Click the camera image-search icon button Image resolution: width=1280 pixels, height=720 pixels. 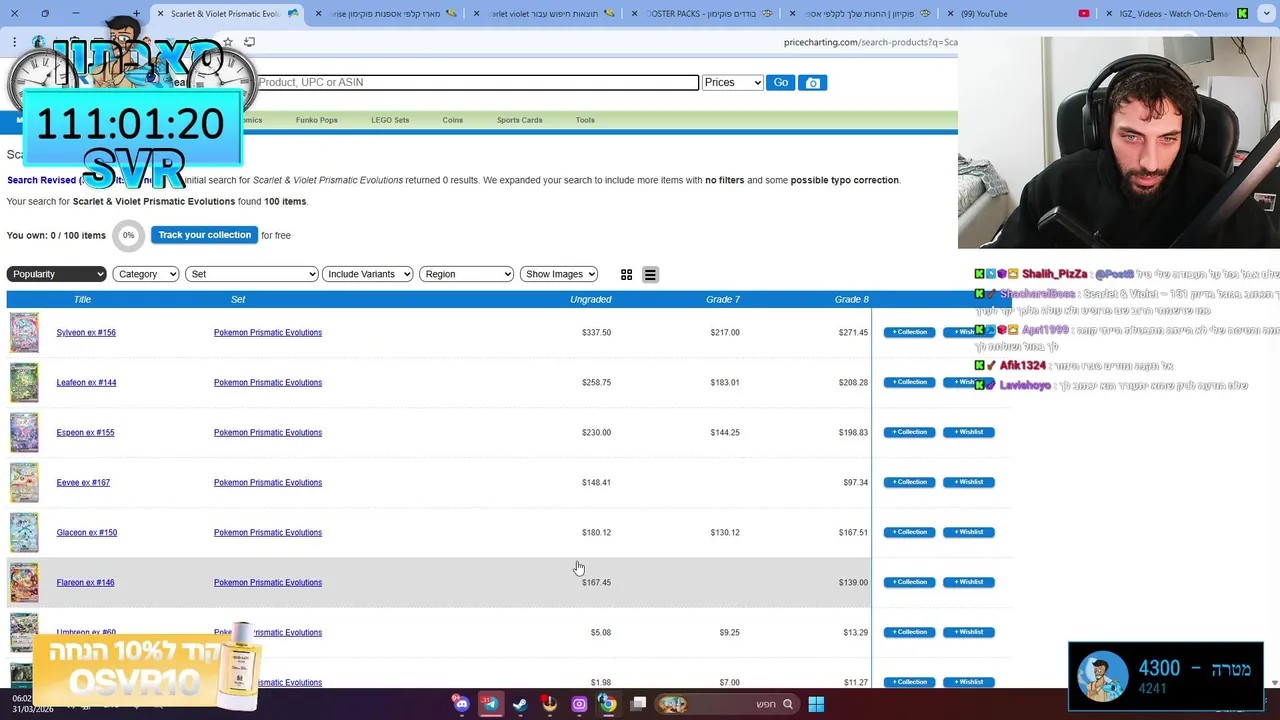tap(813, 83)
